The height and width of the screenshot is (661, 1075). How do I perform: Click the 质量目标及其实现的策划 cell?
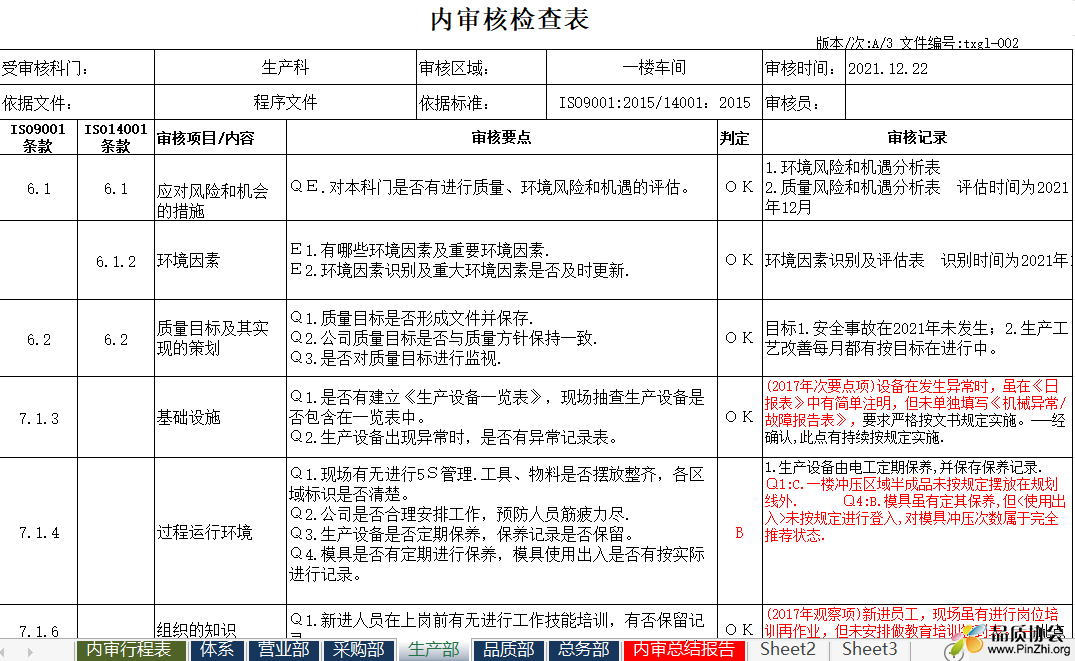click(220, 339)
